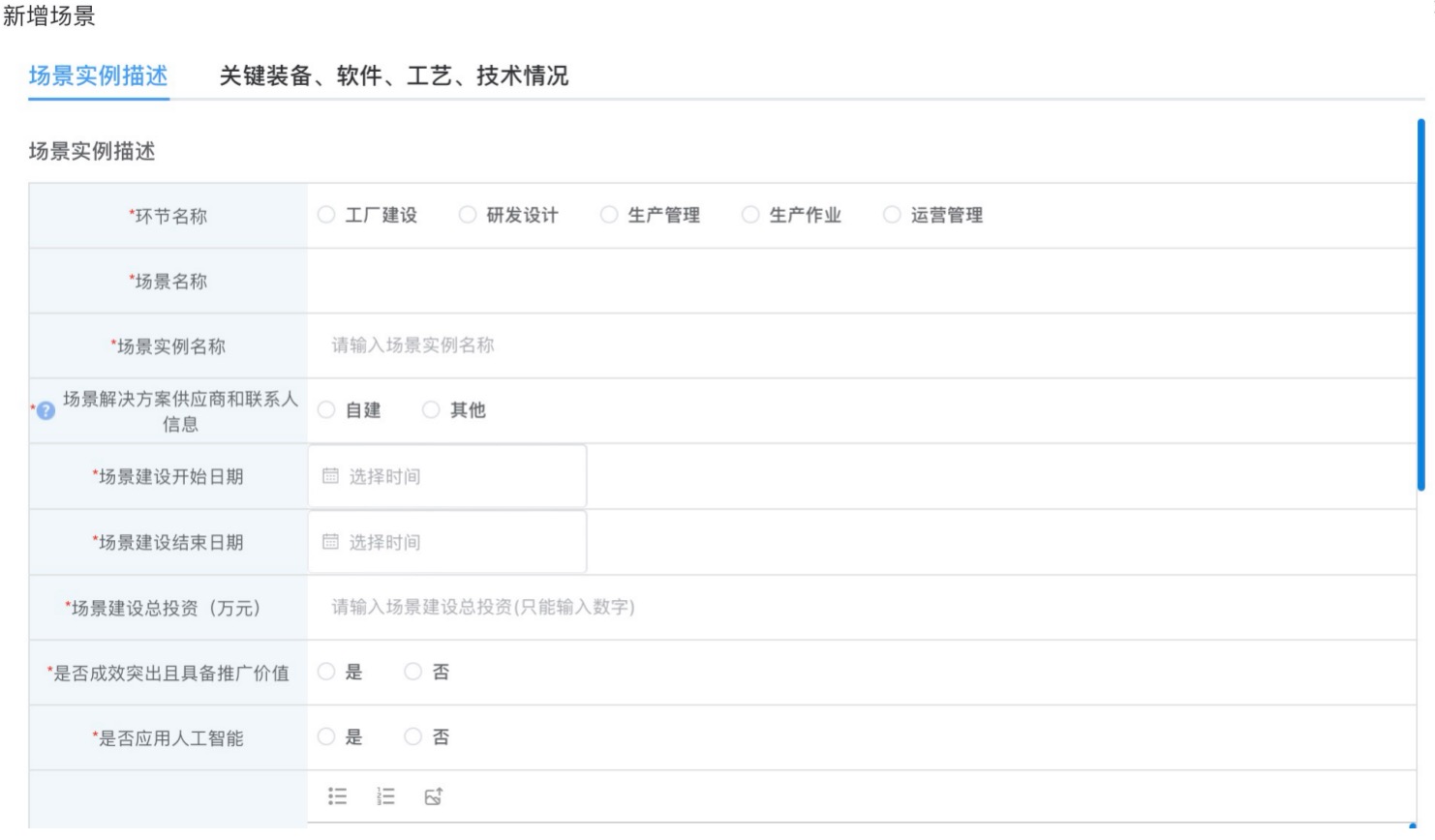The height and width of the screenshot is (840, 1435).
Task: Open the 场景建设开始日期 date picker
Action: tap(447, 476)
